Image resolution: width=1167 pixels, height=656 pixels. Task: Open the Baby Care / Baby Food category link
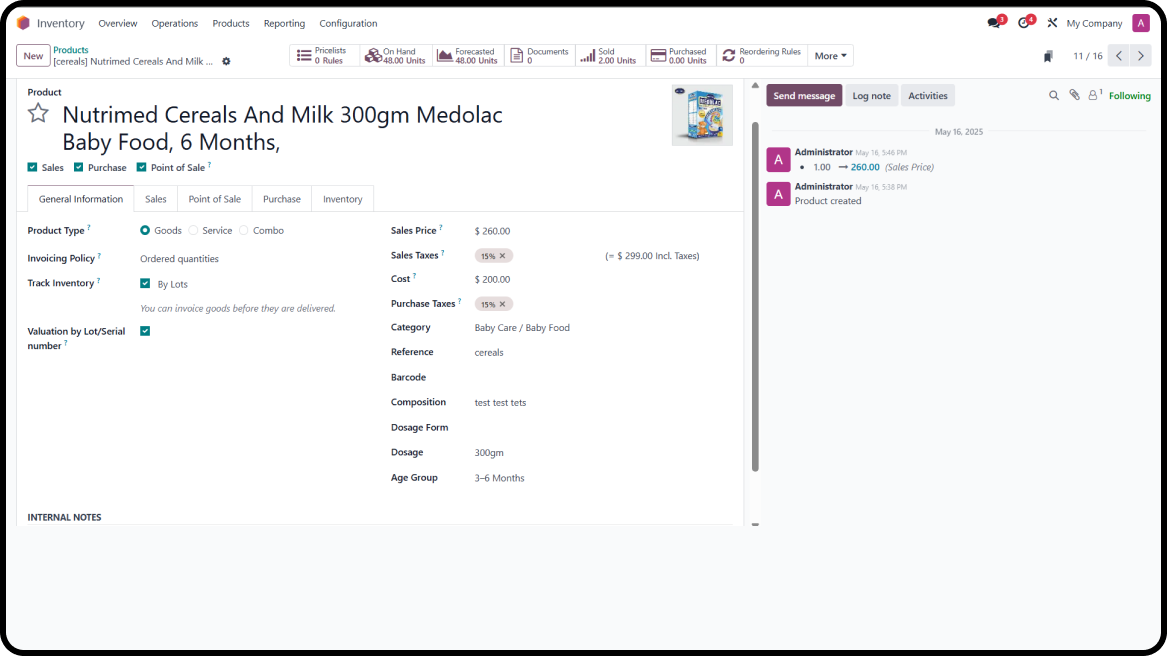coord(522,327)
